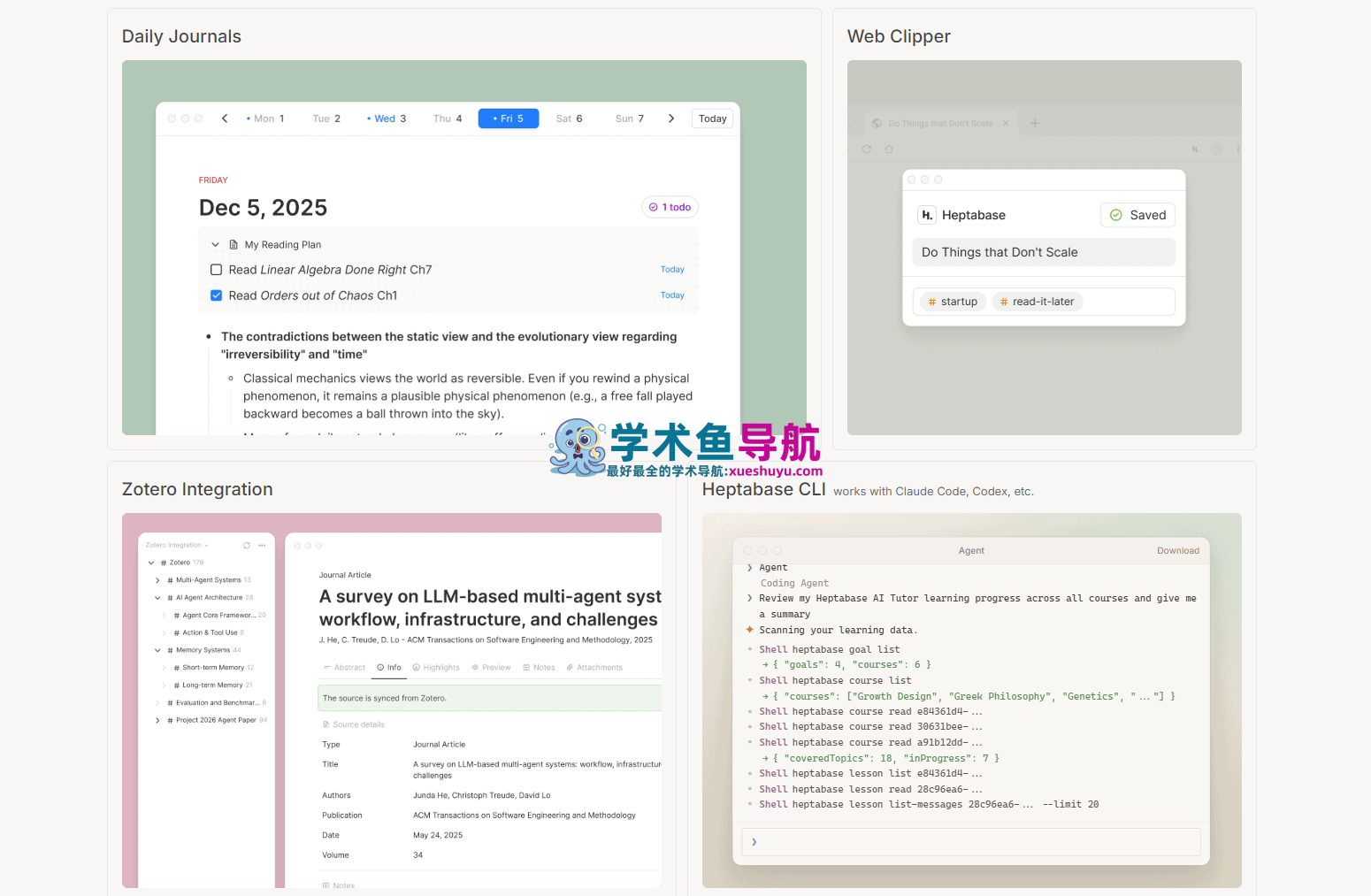Expand the Evaluation and Benchmark node
The image size is (1371, 896).
point(157,703)
